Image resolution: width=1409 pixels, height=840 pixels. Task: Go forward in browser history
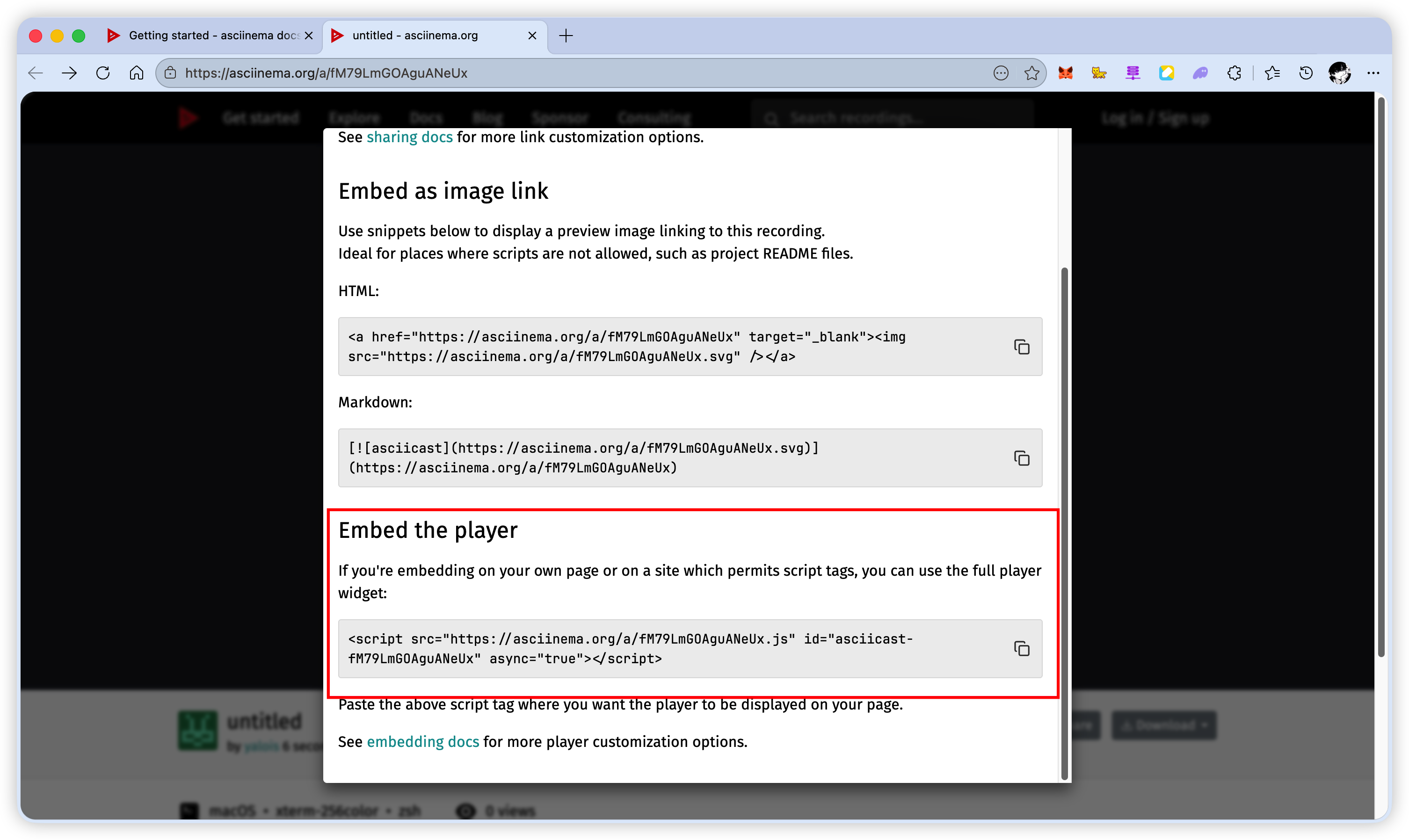click(x=69, y=73)
